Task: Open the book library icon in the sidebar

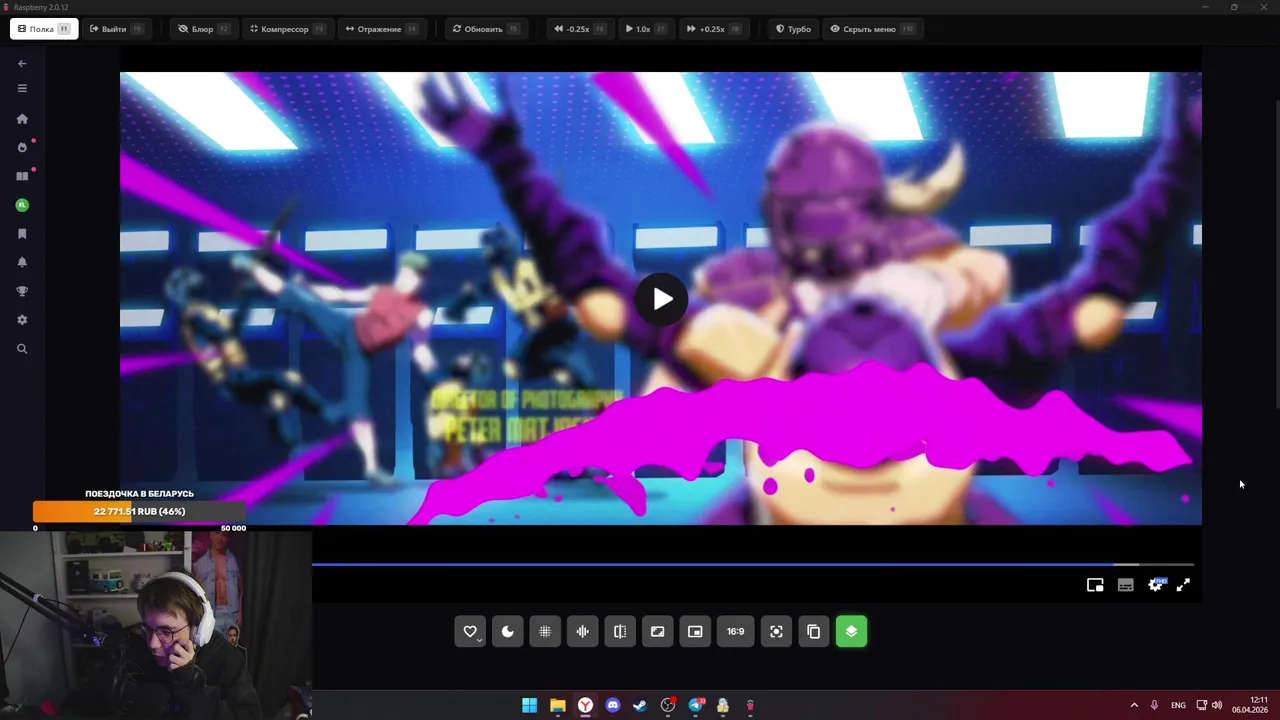Action: (x=22, y=176)
